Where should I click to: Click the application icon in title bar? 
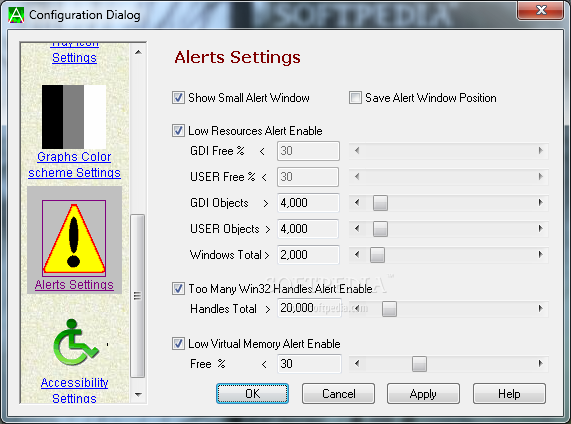click(x=16, y=15)
